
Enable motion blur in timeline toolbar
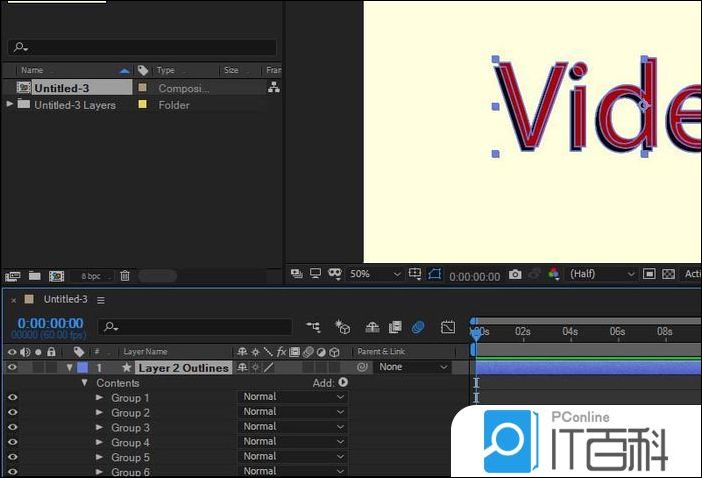pyautogui.click(x=418, y=327)
